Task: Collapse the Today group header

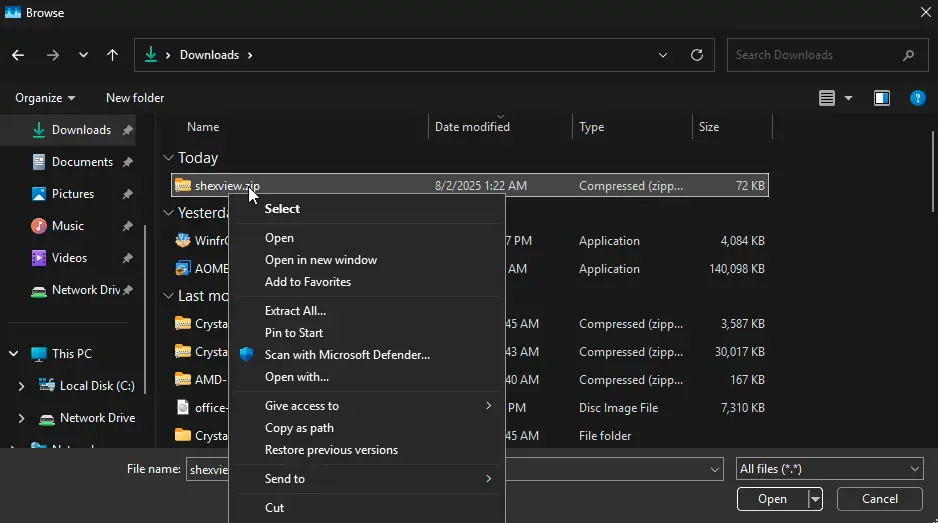Action: [168, 158]
